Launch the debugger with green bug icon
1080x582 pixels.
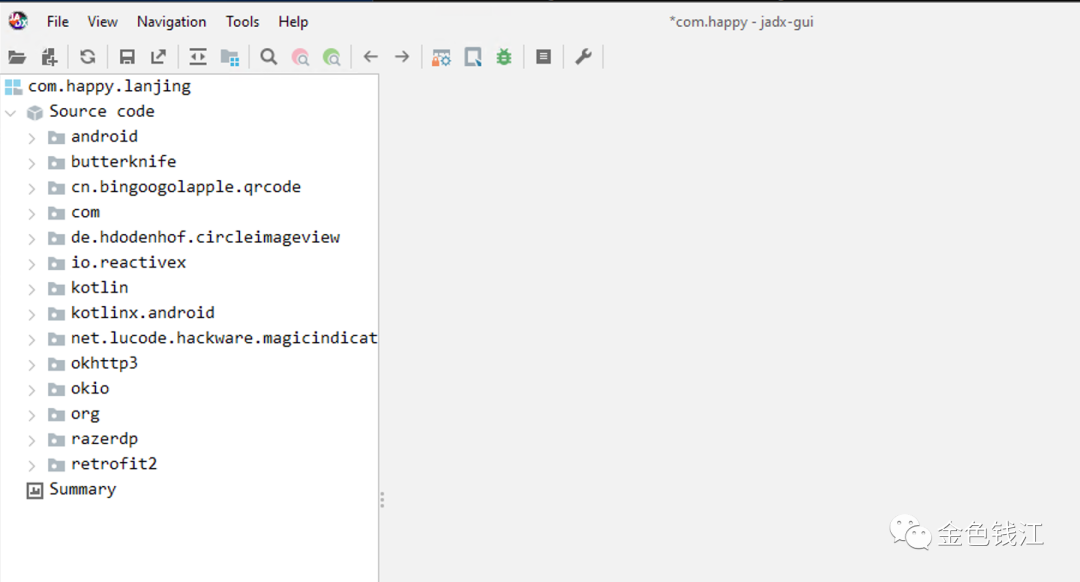tap(504, 56)
